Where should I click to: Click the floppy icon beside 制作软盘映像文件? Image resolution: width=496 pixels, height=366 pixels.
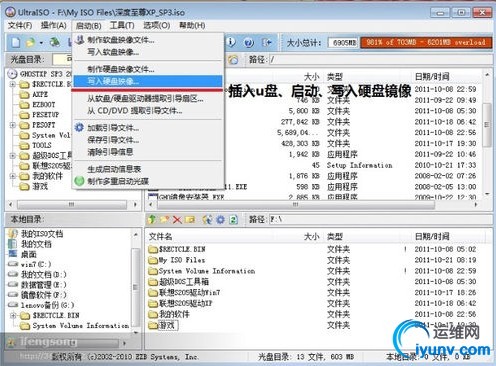point(79,40)
